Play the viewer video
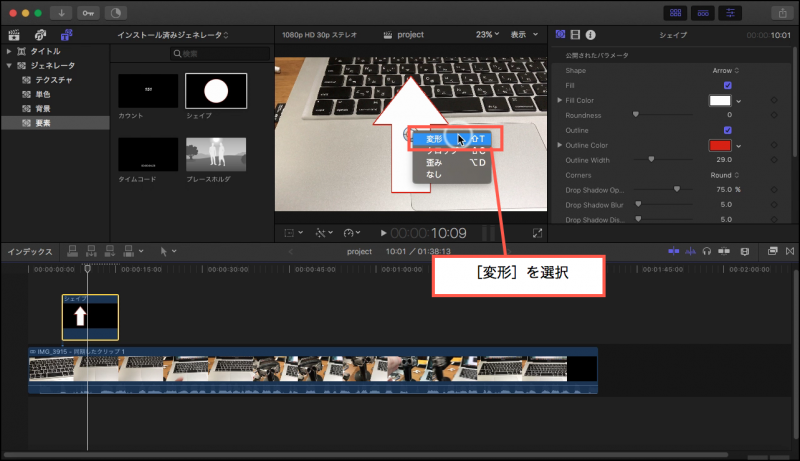The height and width of the screenshot is (461, 800). click(x=383, y=233)
